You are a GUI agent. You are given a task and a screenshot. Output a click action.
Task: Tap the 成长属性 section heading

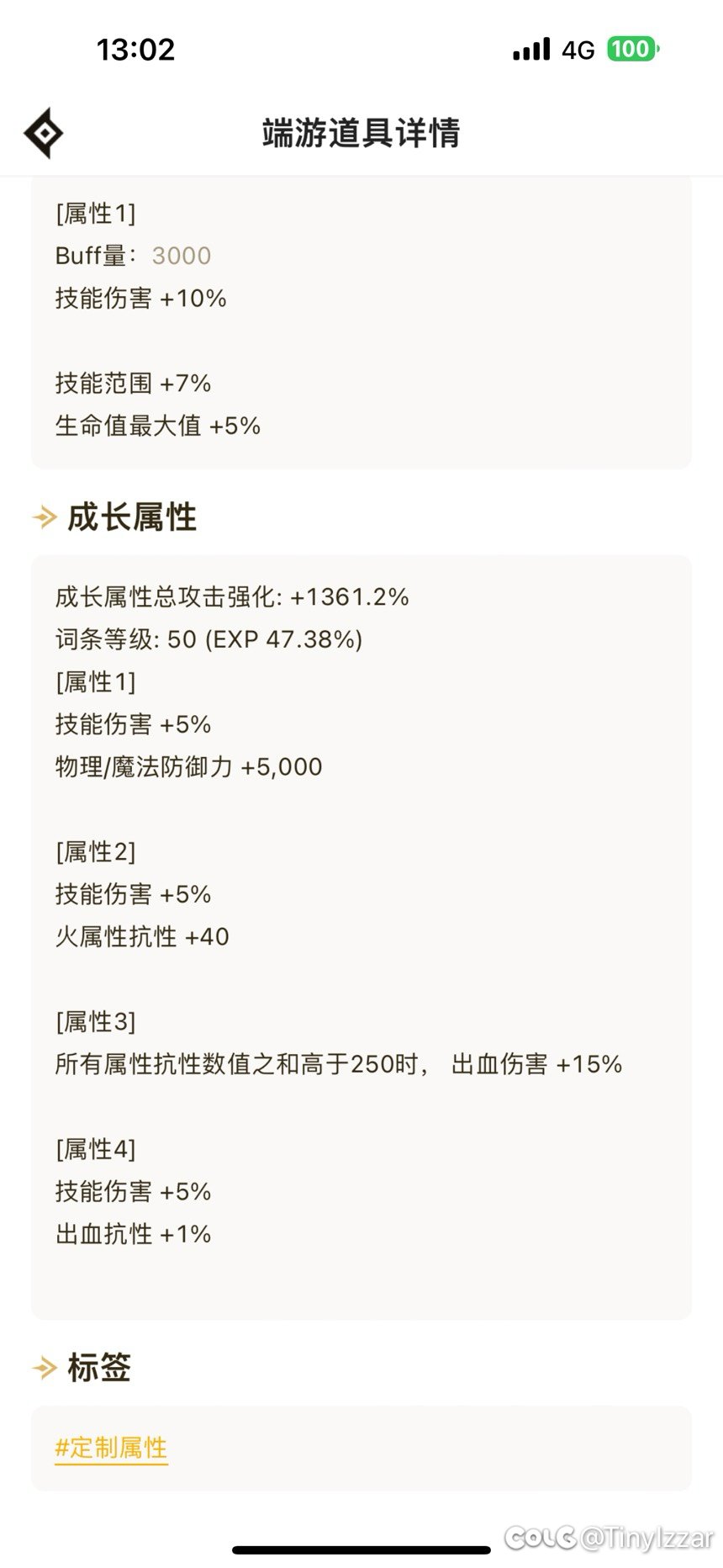point(132,517)
